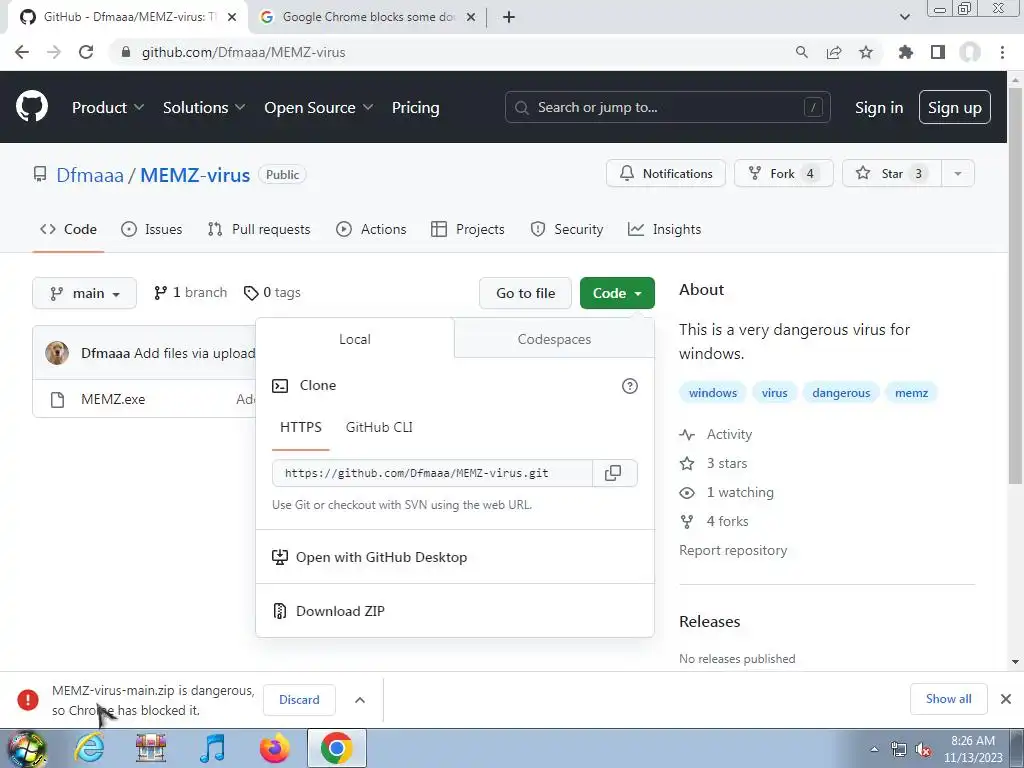The width and height of the screenshot is (1024, 768).
Task: Click the Notifications button
Action: click(665, 174)
